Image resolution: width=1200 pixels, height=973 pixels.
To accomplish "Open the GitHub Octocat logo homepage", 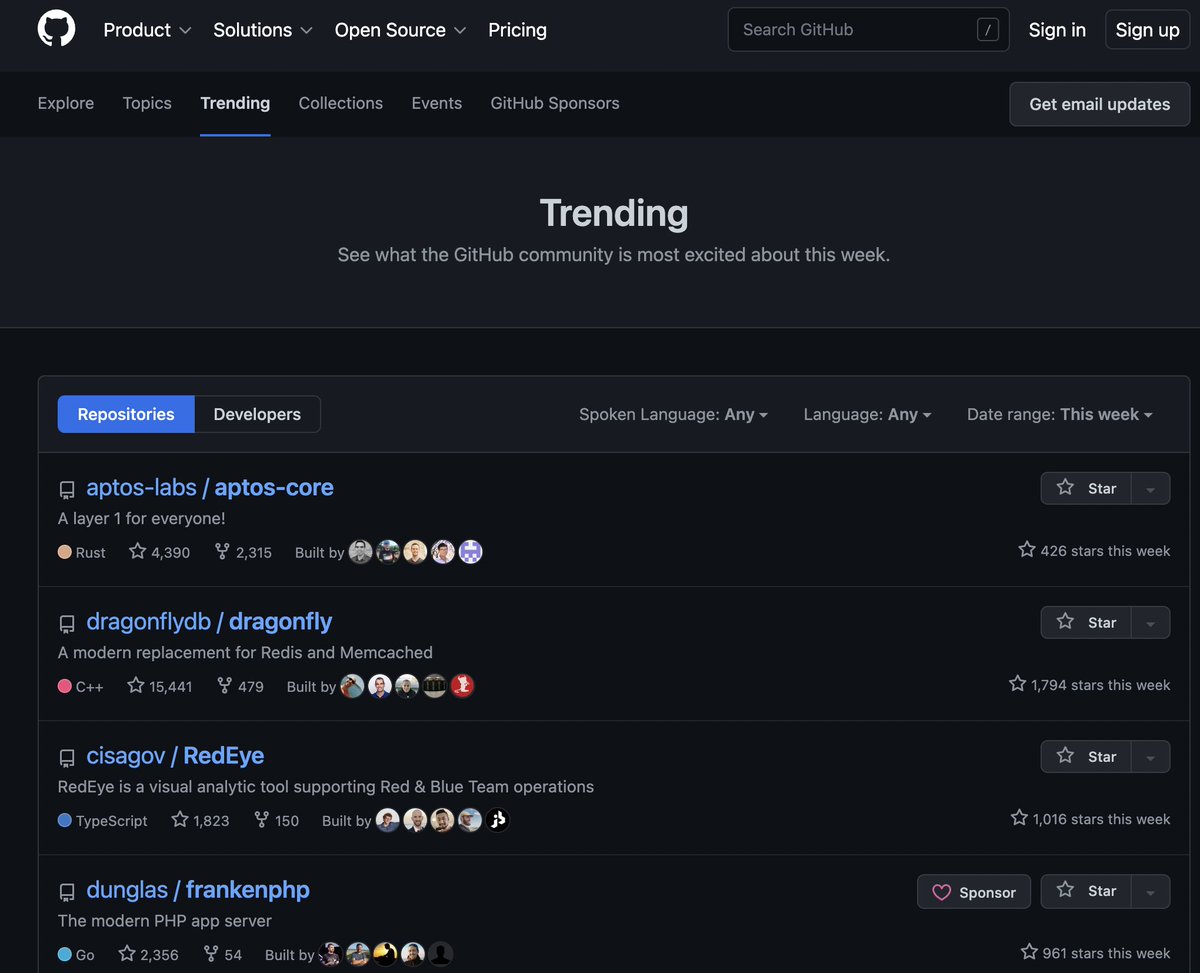I will coord(56,29).
